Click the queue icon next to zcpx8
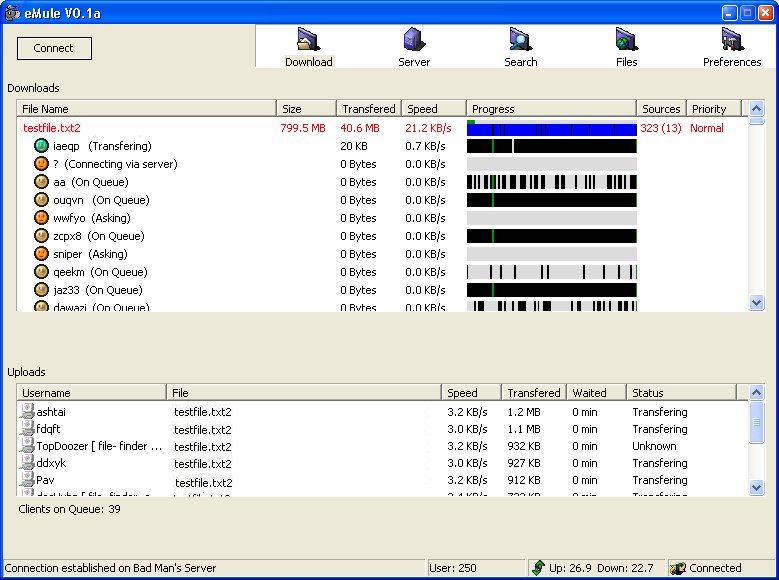The image size is (779, 580). (x=41, y=236)
